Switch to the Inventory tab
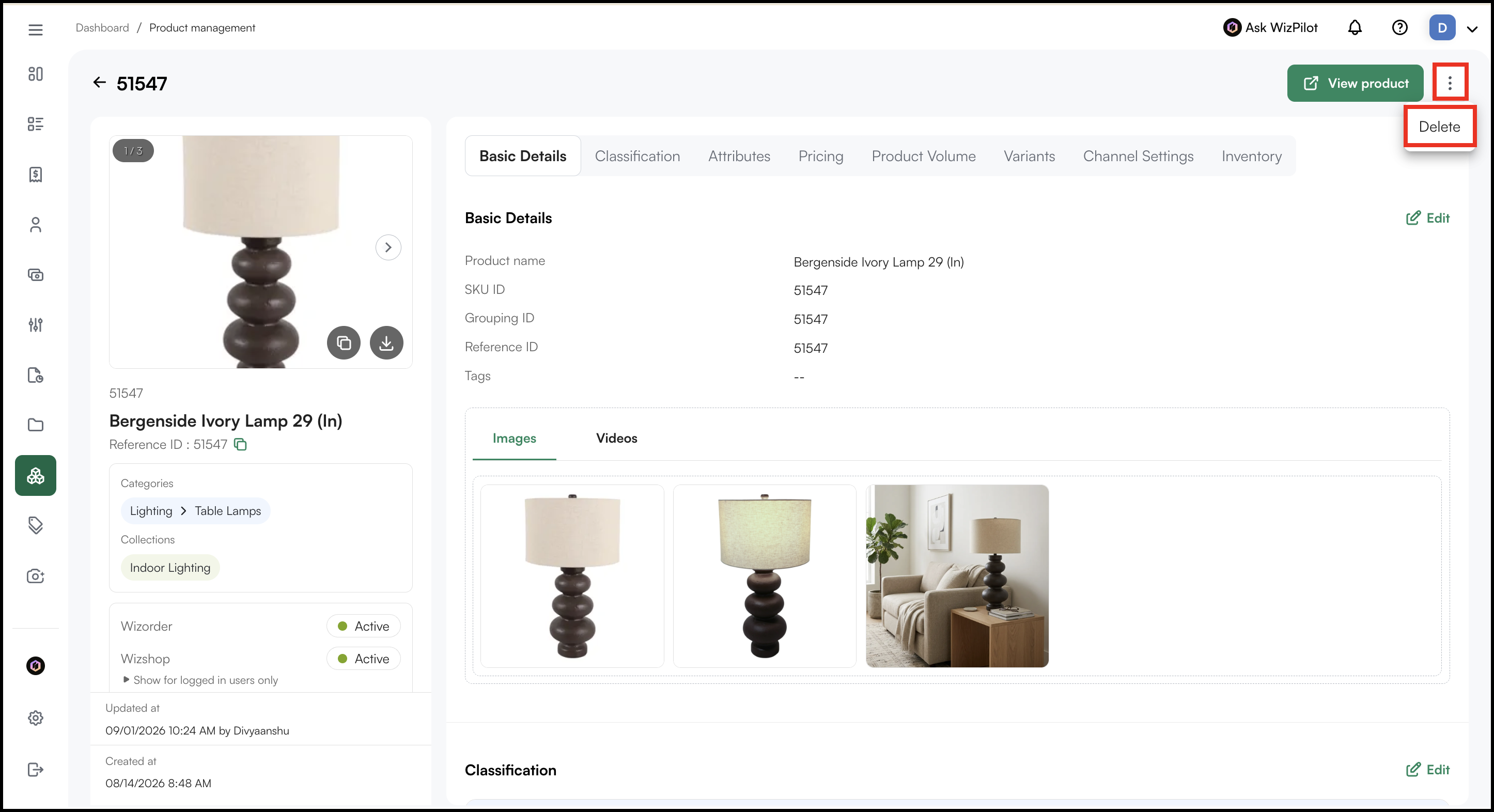Image resolution: width=1494 pixels, height=812 pixels. tap(1252, 156)
